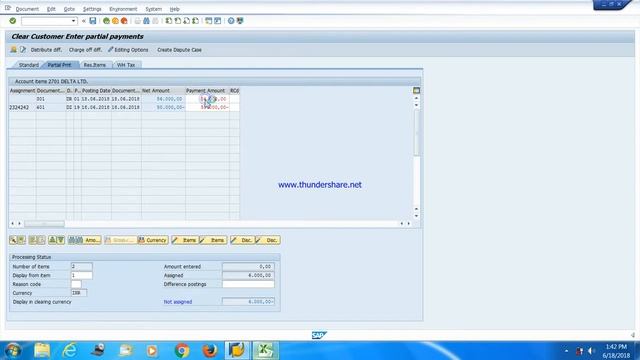Click the First Page icon
The height and width of the screenshot is (360, 640).
[x=169, y=21]
